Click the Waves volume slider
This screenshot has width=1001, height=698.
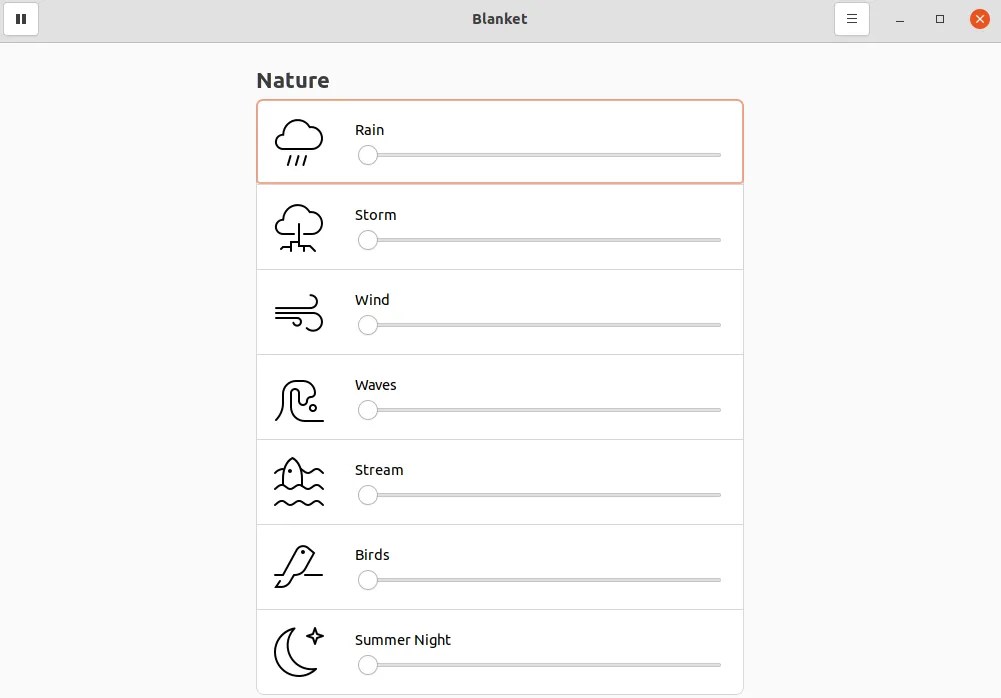pos(540,410)
